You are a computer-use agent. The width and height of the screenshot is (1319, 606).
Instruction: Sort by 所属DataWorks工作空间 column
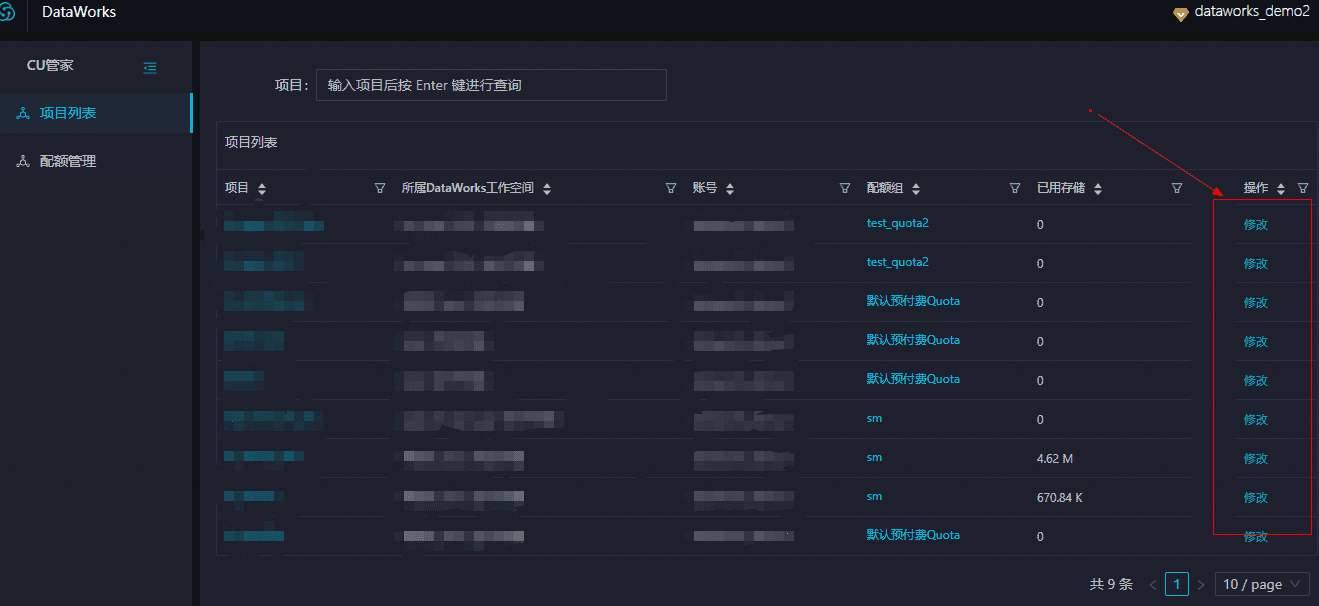pos(547,189)
